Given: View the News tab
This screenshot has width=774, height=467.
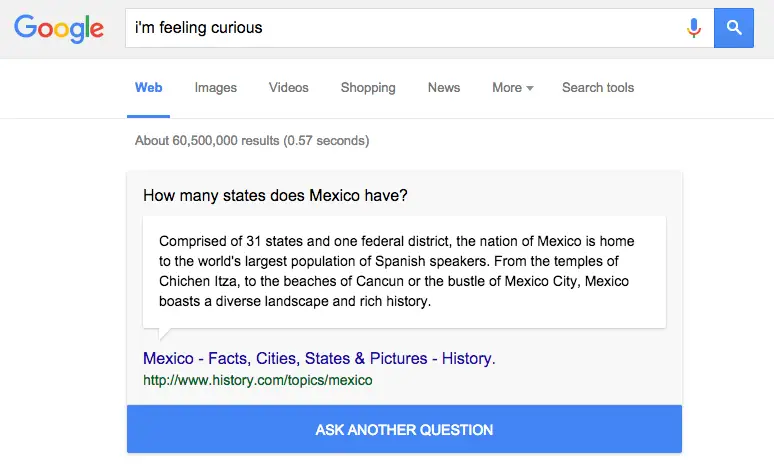Looking at the screenshot, I should pyautogui.click(x=444, y=88).
